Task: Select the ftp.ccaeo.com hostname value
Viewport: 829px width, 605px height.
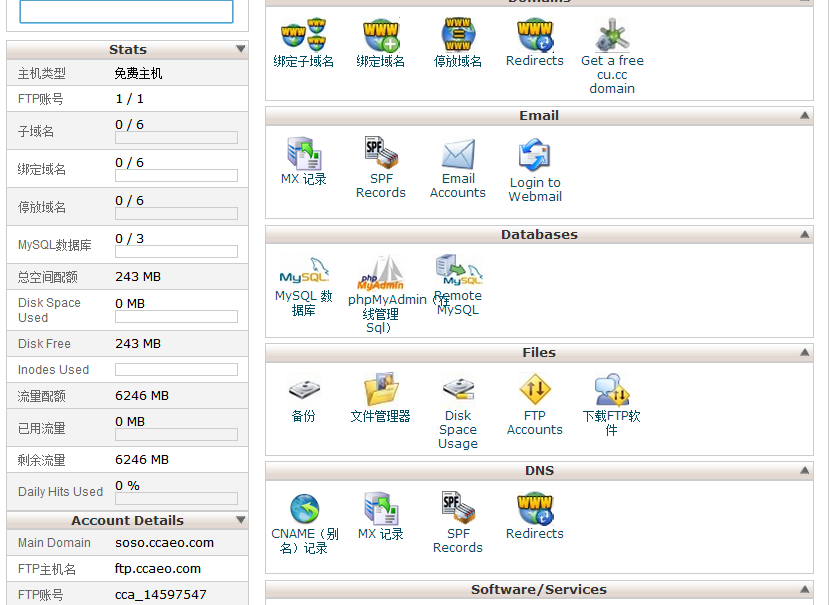Action: (x=158, y=569)
